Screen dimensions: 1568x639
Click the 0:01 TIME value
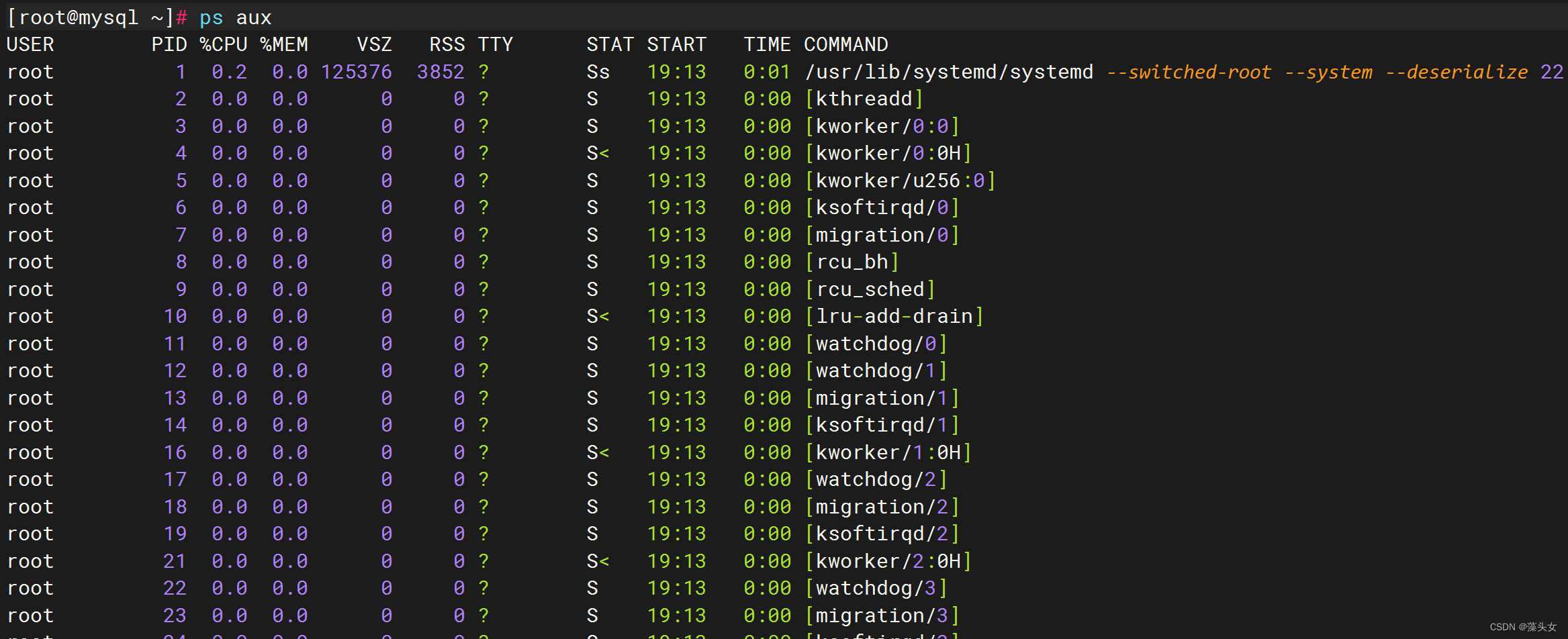pos(768,72)
